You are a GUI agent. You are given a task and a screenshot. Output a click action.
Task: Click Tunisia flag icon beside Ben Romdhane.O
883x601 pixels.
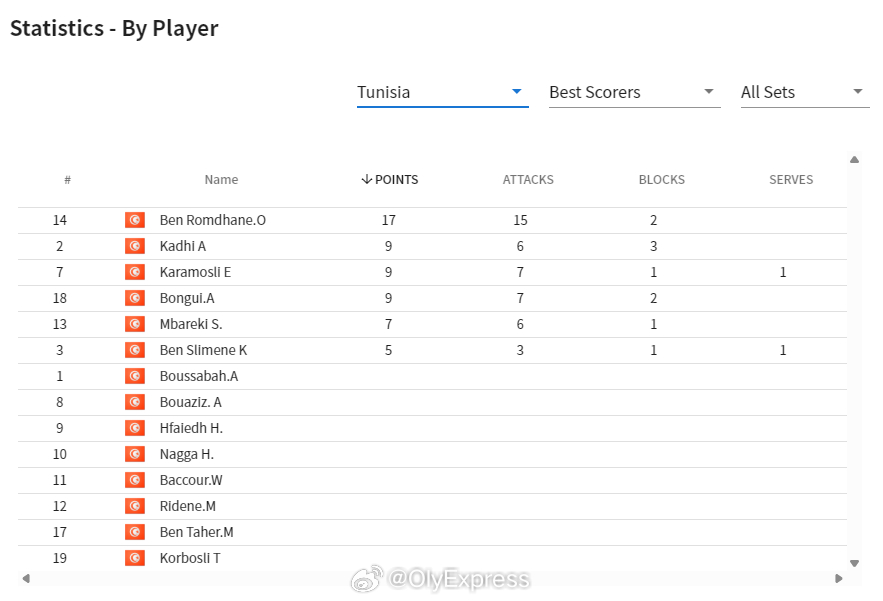click(x=135, y=220)
